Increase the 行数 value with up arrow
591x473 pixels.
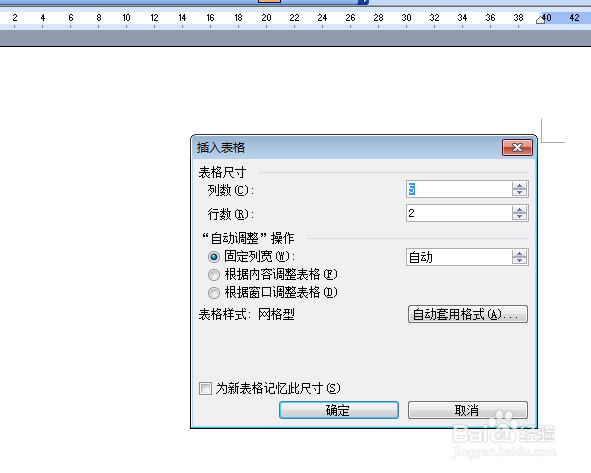[x=519, y=210]
